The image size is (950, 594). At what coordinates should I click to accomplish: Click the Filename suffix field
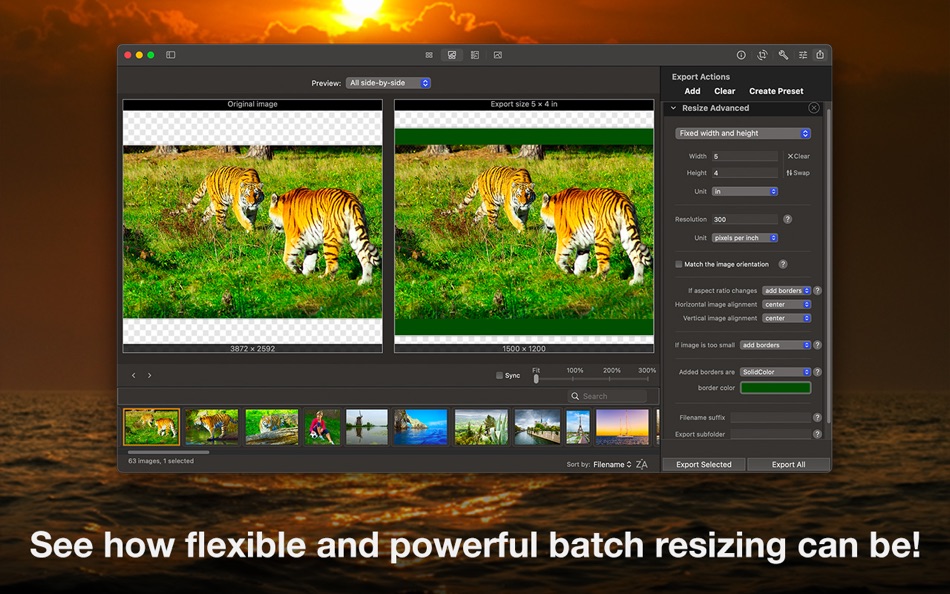tap(771, 418)
